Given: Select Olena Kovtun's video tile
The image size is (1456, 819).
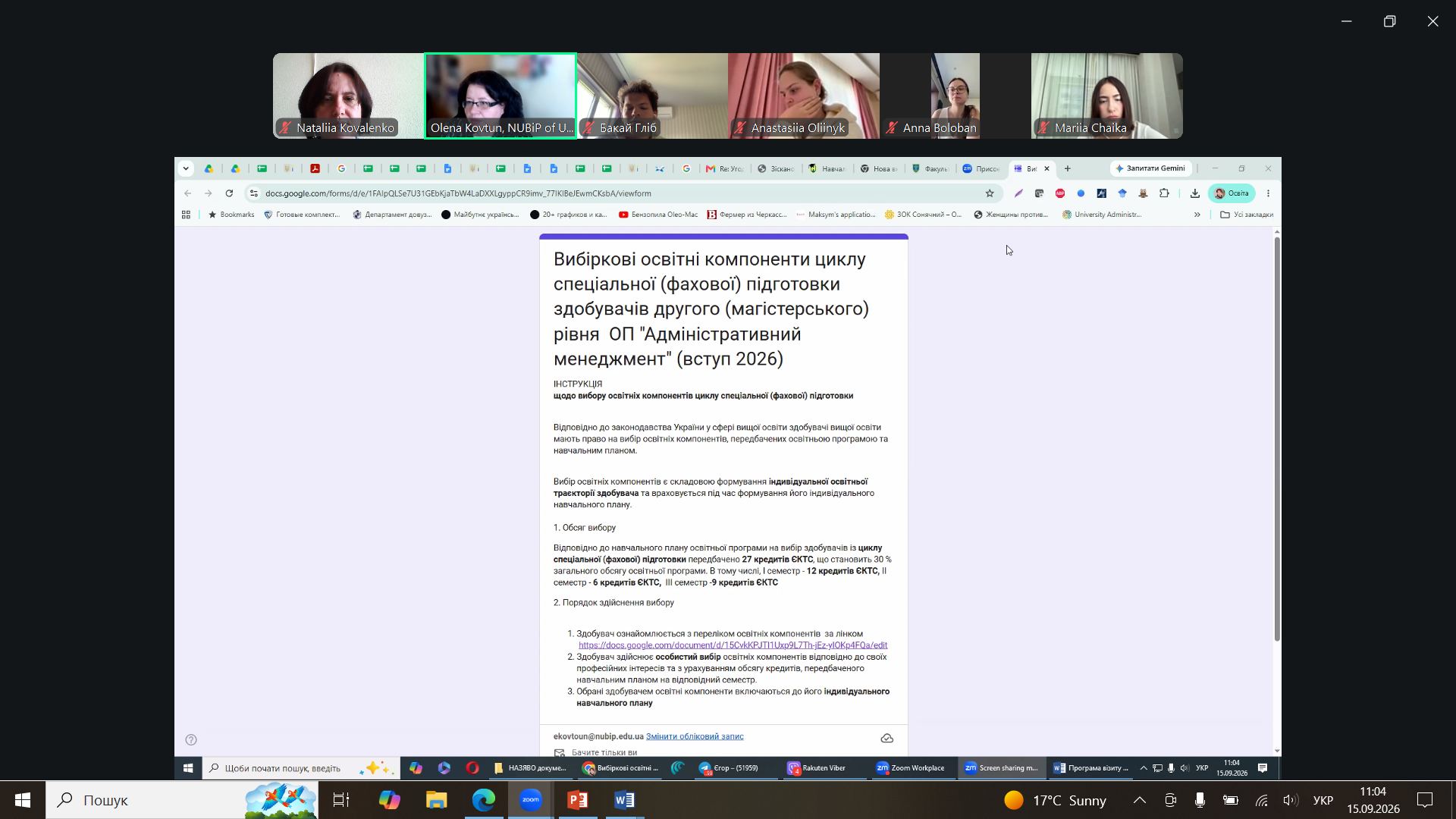Looking at the screenshot, I should click(x=500, y=96).
